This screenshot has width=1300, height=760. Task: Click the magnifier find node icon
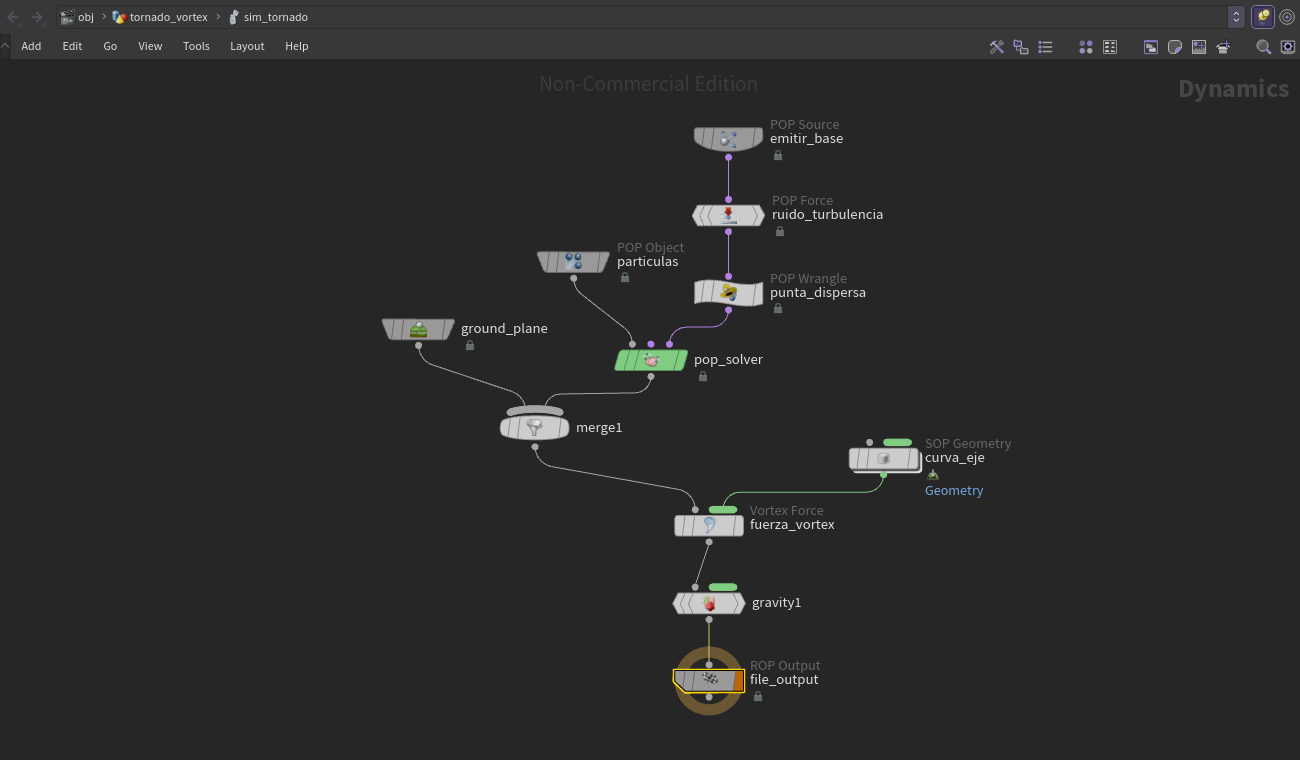point(1263,47)
